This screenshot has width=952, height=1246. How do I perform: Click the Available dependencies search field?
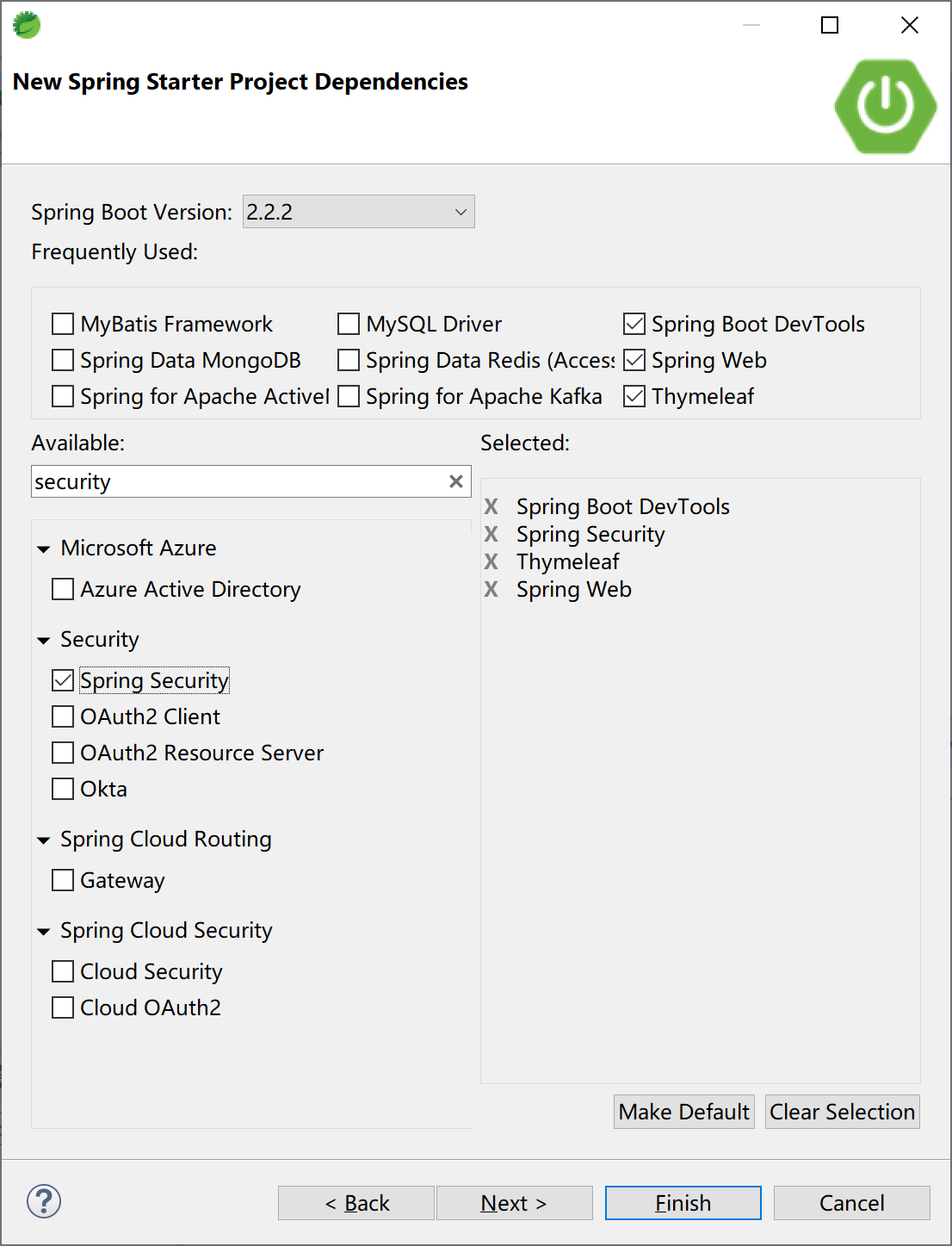point(237,481)
